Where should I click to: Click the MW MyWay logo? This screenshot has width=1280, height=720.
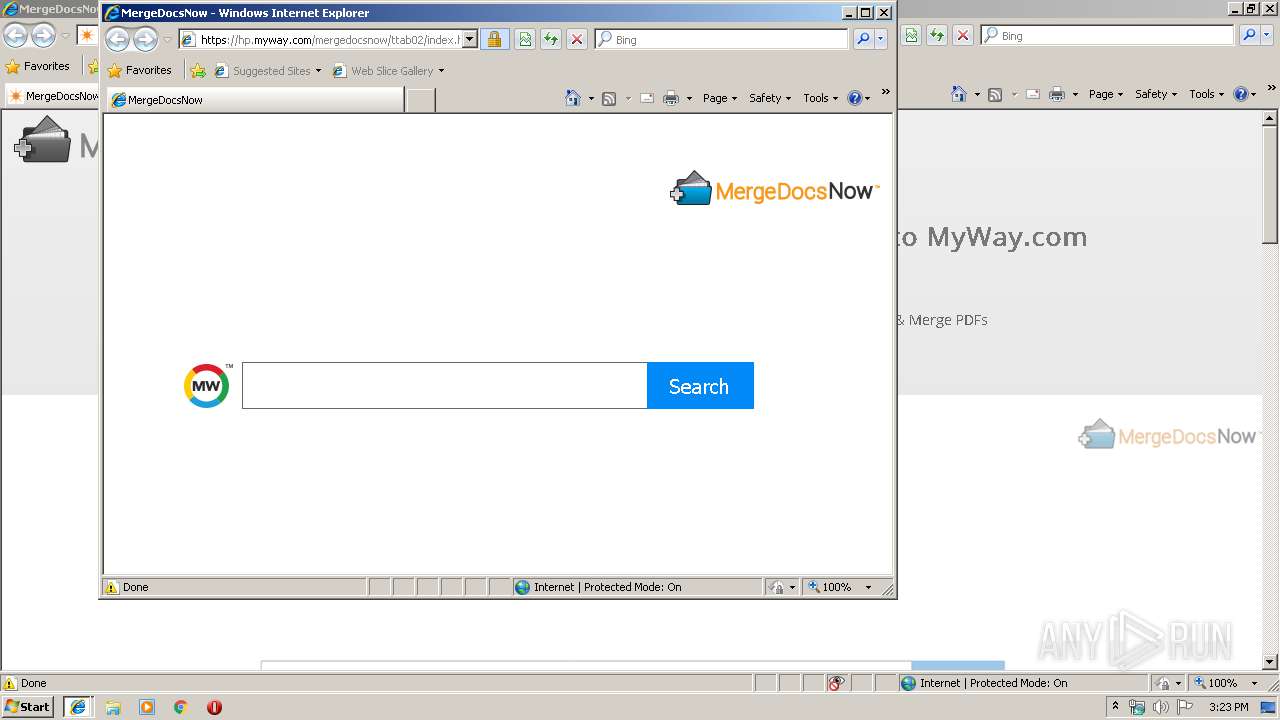tap(208, 385)
